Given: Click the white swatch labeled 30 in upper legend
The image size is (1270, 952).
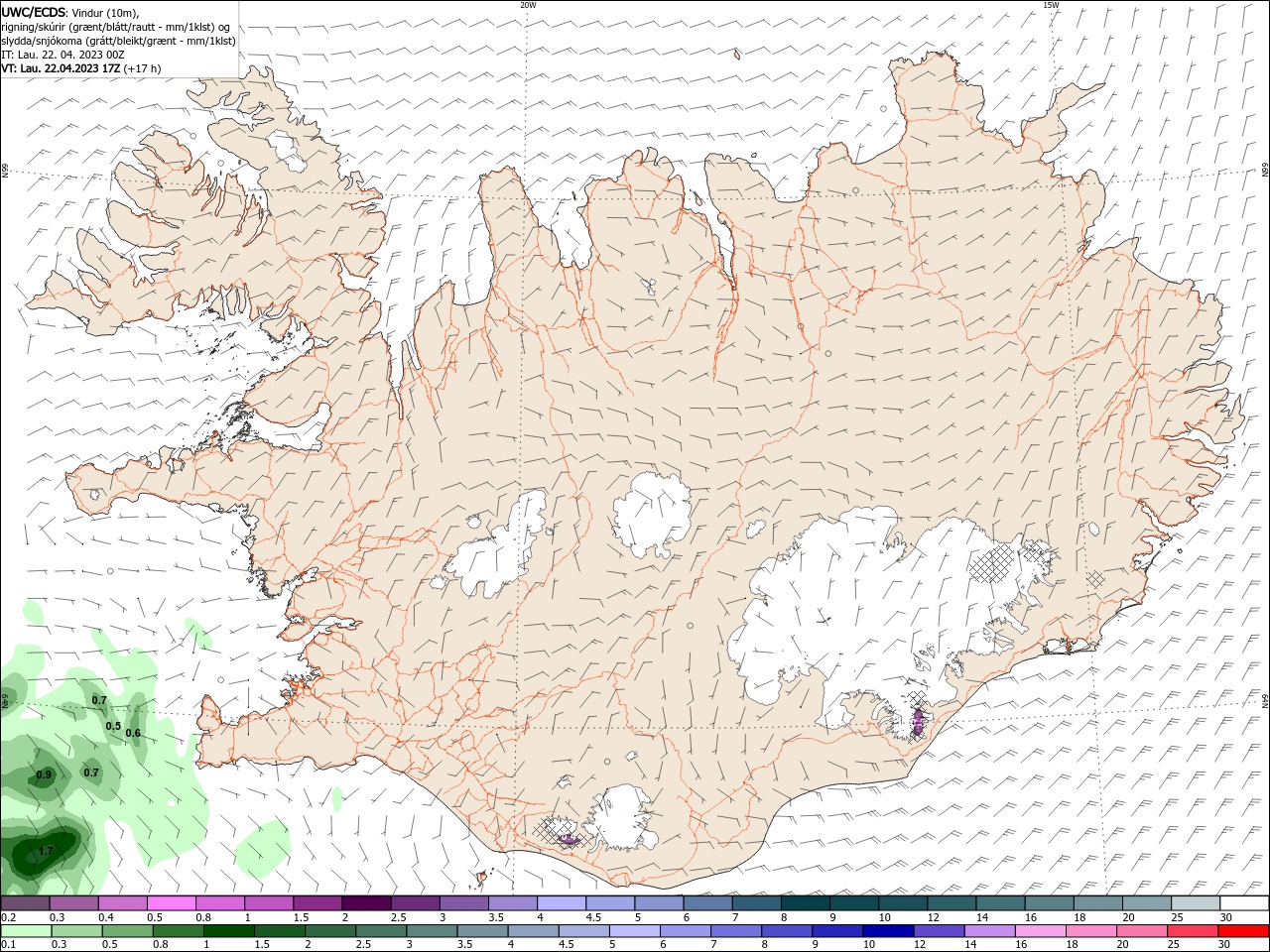Looking at the screenshot, I should click(x=1244, y=903).
